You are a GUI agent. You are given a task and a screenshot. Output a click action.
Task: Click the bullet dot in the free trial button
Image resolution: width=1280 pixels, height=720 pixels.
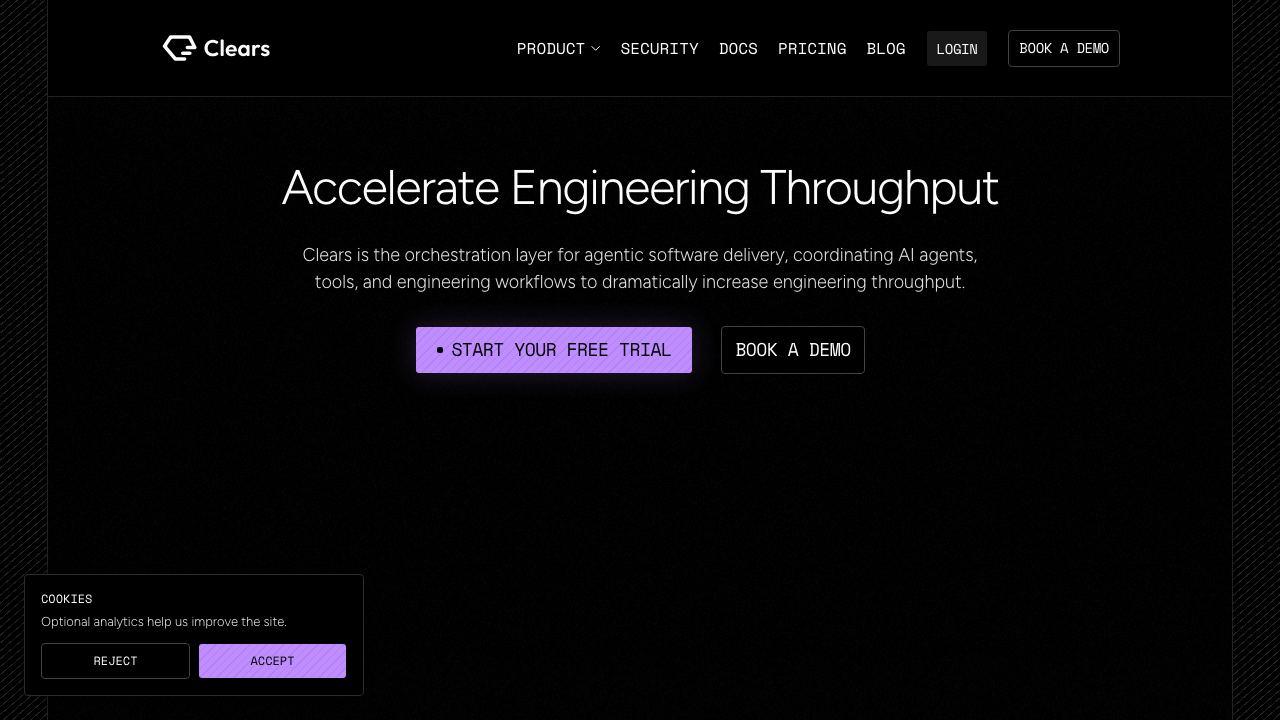click(x=440, y=350)
